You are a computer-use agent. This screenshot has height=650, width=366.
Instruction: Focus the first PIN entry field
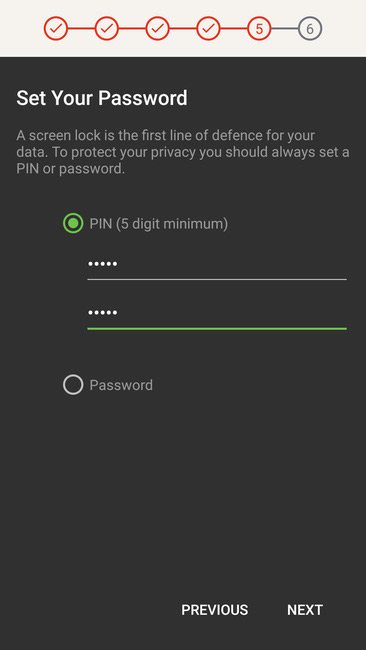217,265
